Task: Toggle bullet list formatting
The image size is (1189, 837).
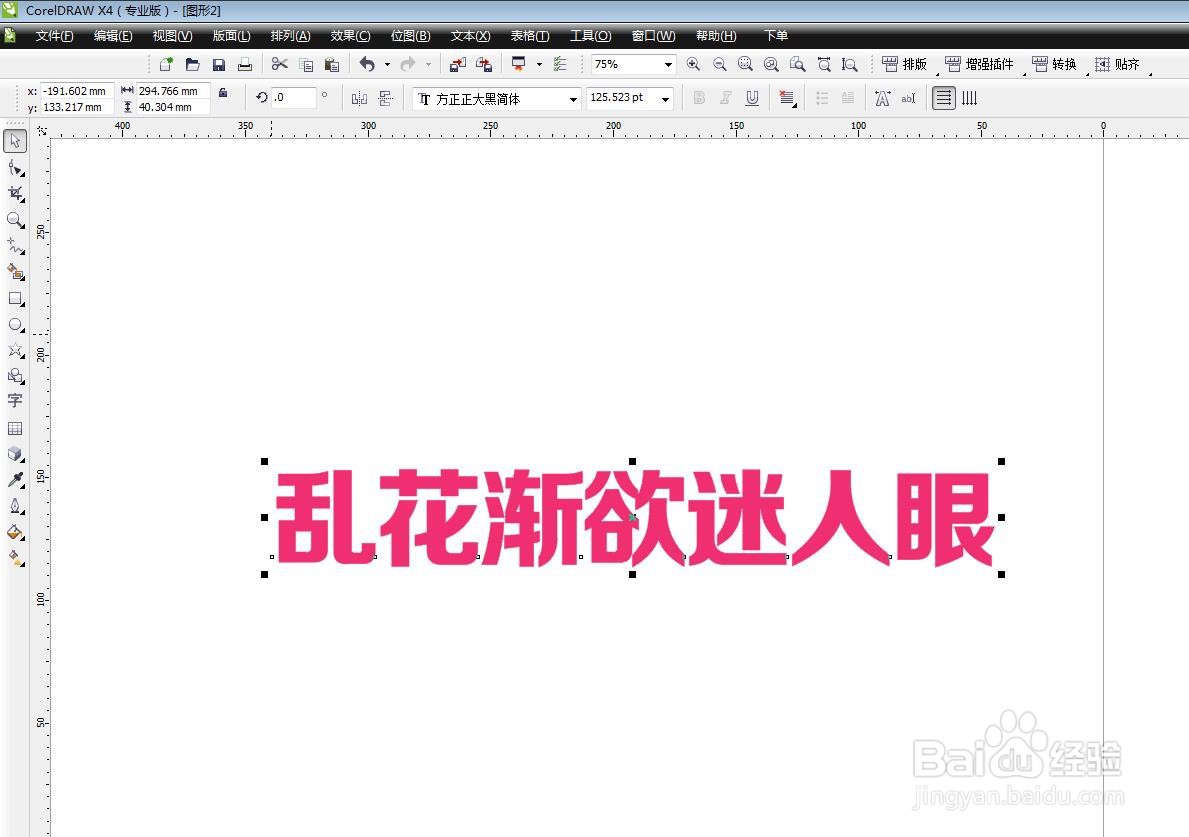Action: 822,98
